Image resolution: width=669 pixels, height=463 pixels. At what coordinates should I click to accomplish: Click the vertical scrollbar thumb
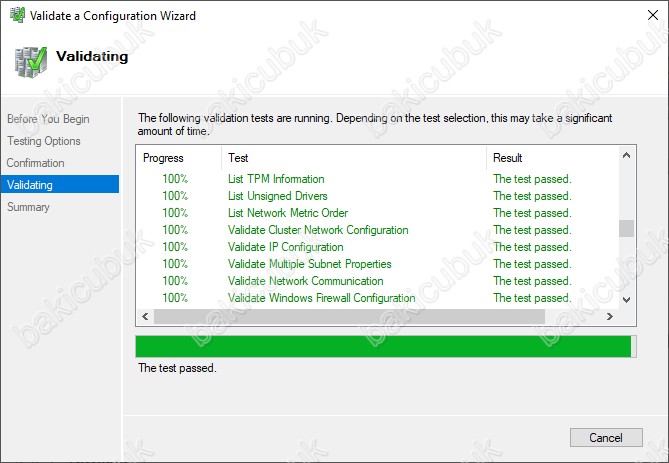click(626, 228)
